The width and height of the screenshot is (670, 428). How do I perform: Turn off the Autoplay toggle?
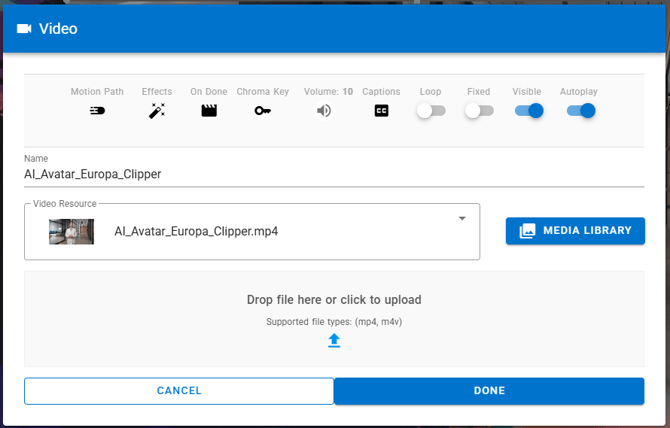tap(580, 111)
